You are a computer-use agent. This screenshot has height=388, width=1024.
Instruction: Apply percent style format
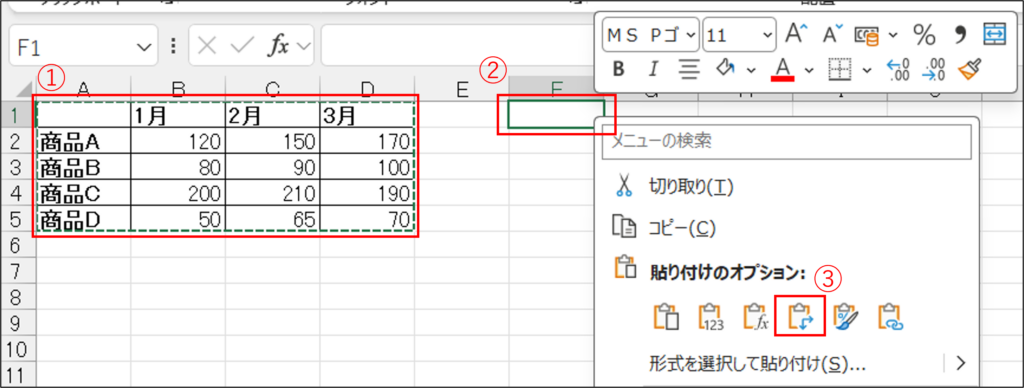click(x=923, y=35)
